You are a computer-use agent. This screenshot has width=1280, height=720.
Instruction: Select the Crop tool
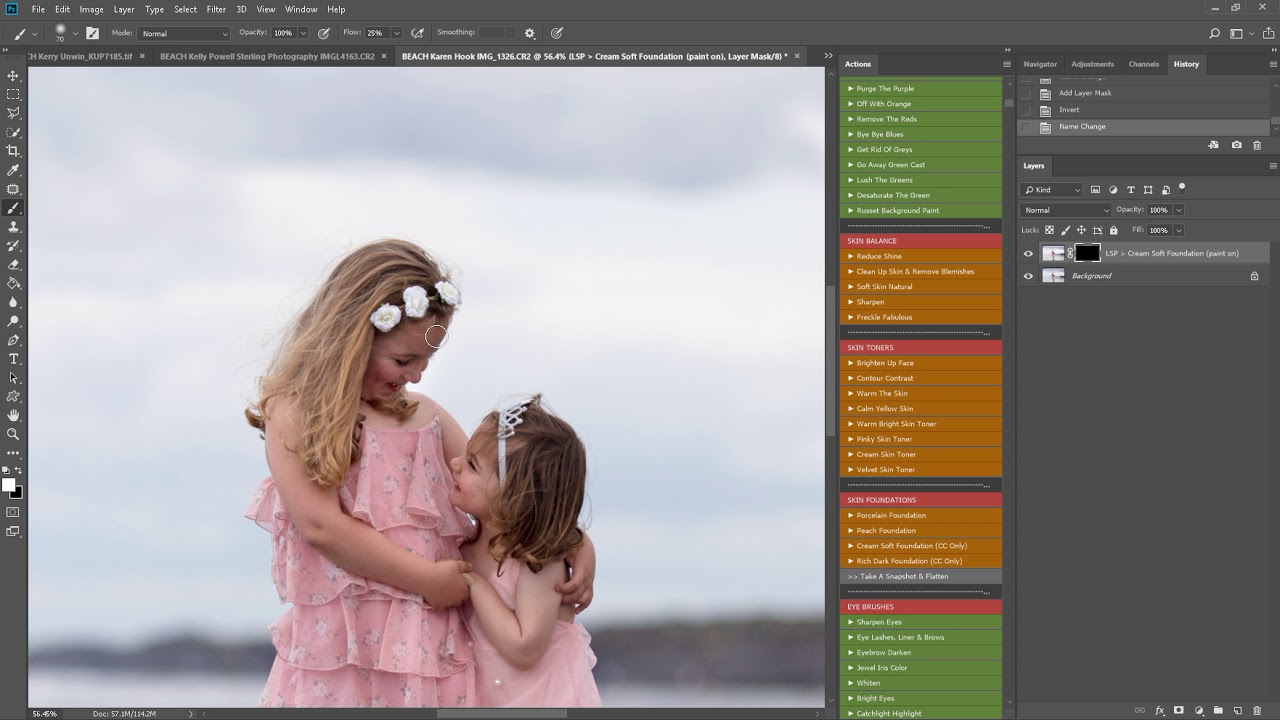[x=13, y=151]
